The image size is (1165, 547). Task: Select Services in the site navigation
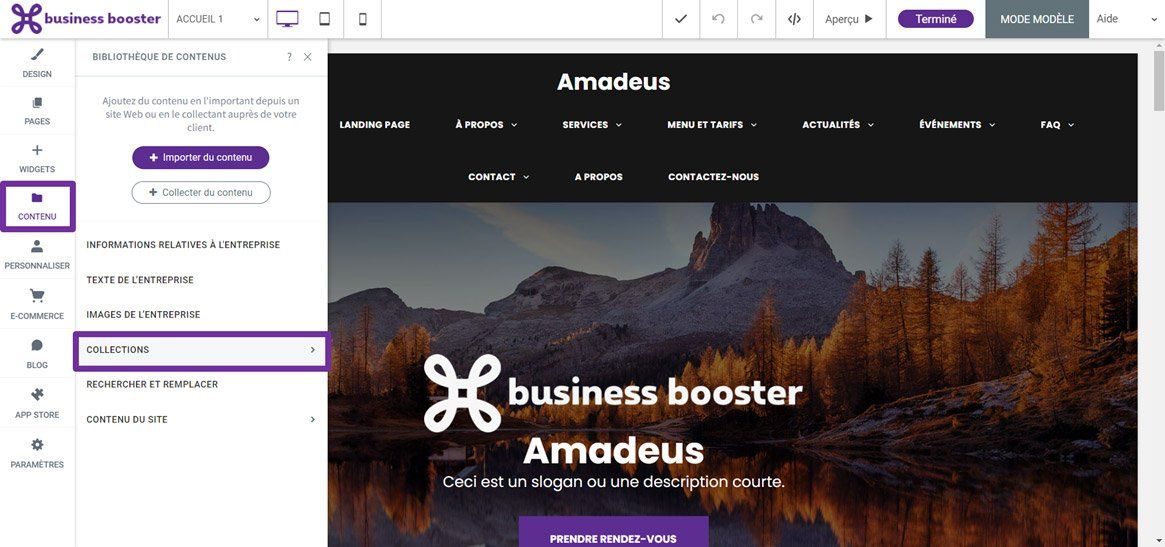[591, 125]
